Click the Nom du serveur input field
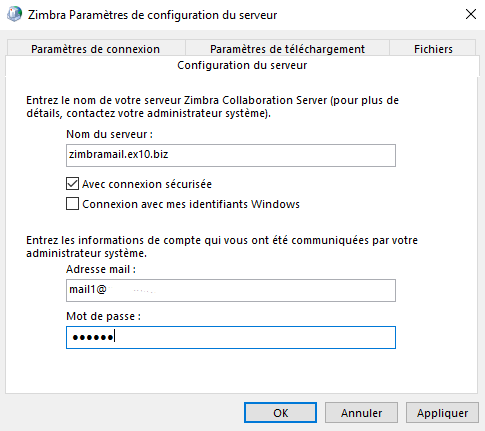This screenshot has height=431, width=485. (231, 155)
